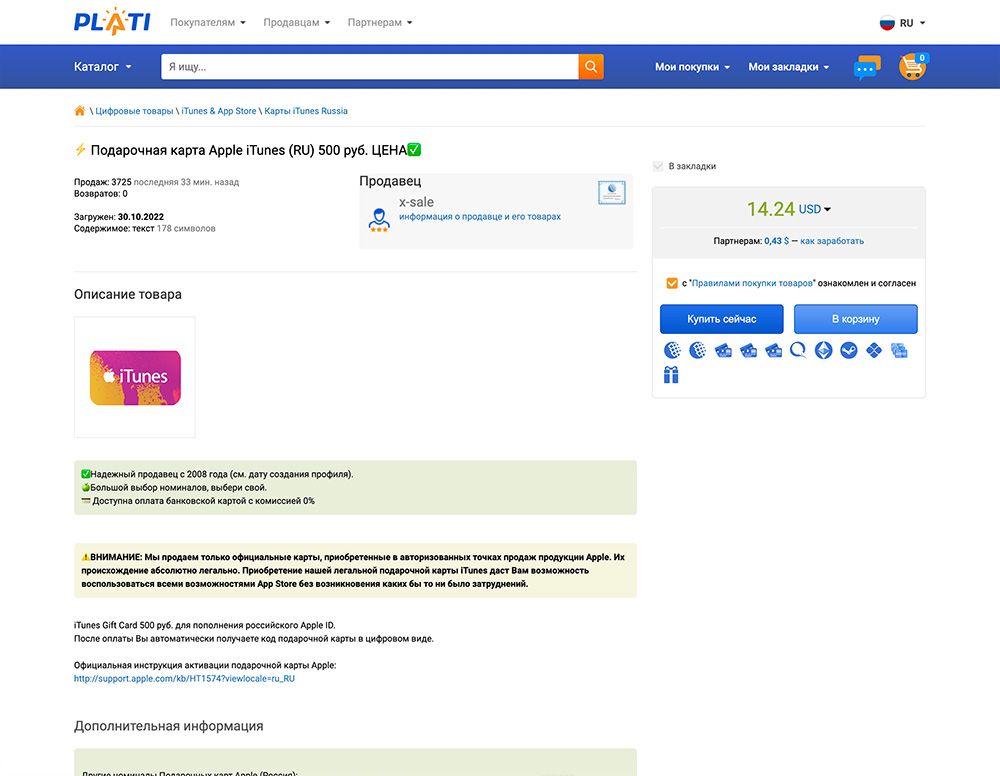The width and height of the screenshot is (1000, 776).
Task: Click the "ВНИМАНИЕ" warning notice text
Action: pyautogui.click(x=353, y=571)
